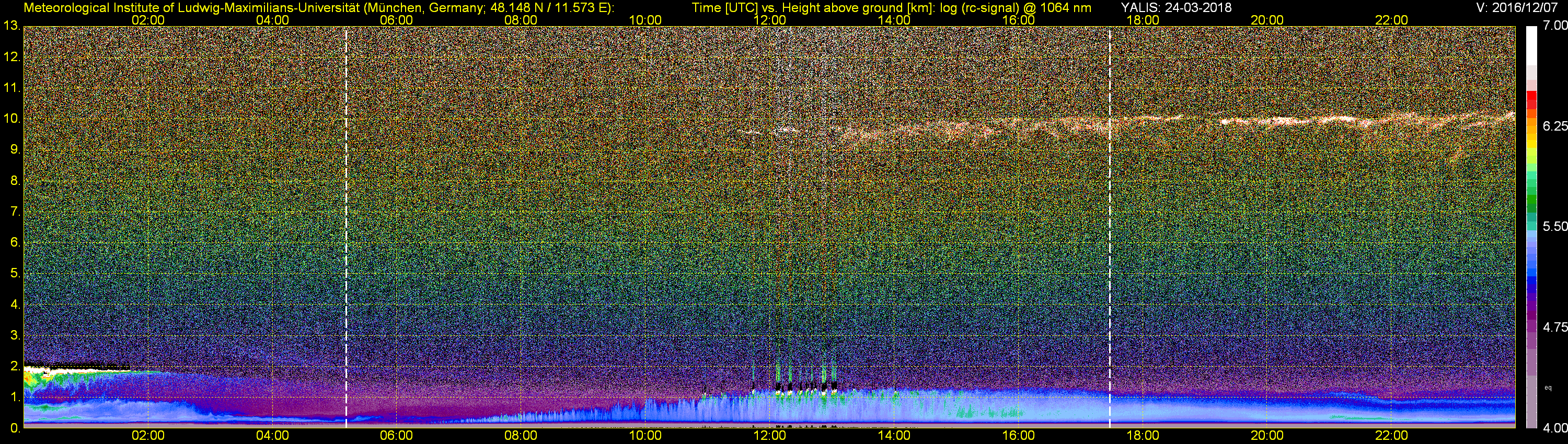Click the 16:00 label on the bottom time axis

[1018, 436]
